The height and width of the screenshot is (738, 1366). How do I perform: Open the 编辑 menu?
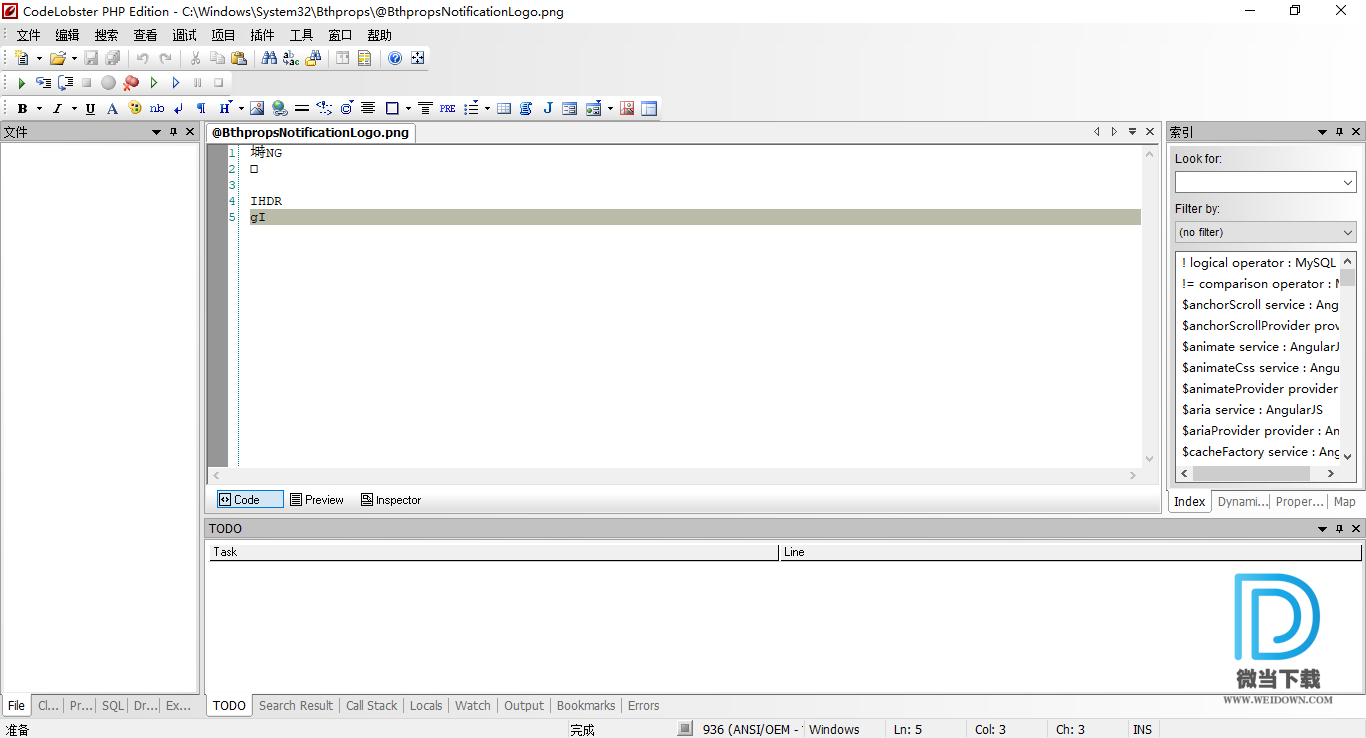coord(67,35)
